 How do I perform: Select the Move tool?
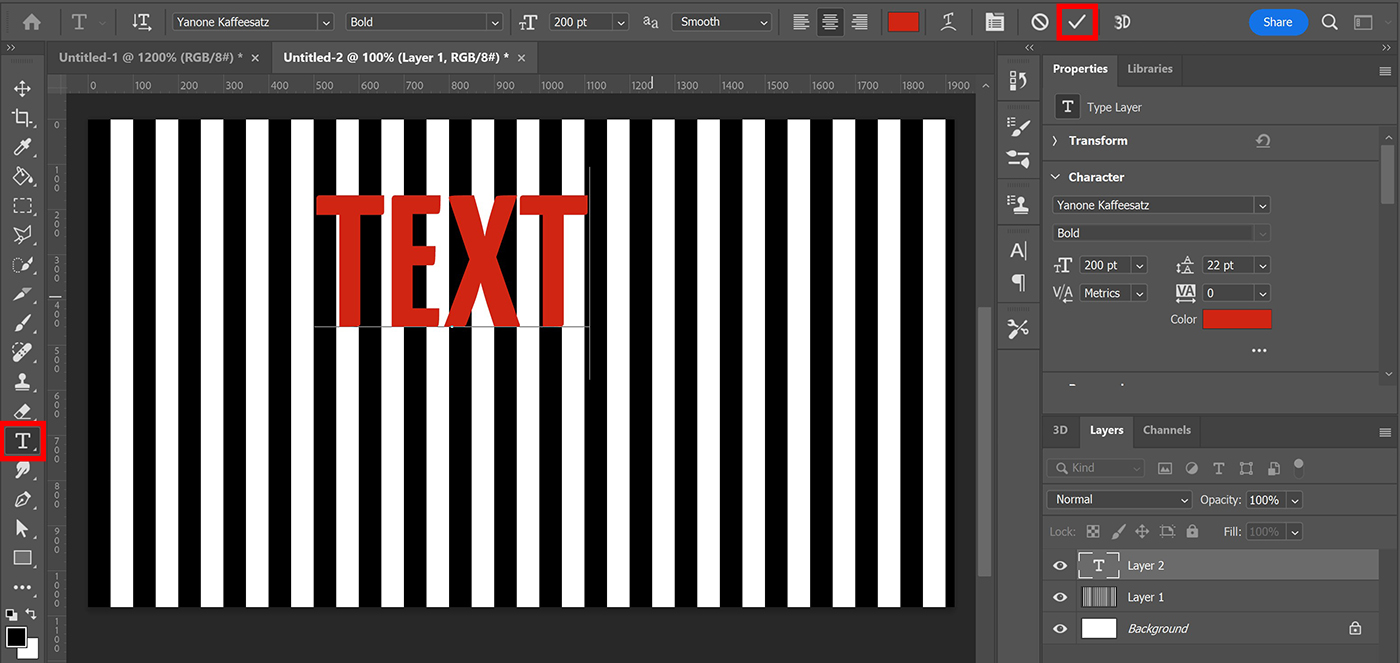pos(23,88)
